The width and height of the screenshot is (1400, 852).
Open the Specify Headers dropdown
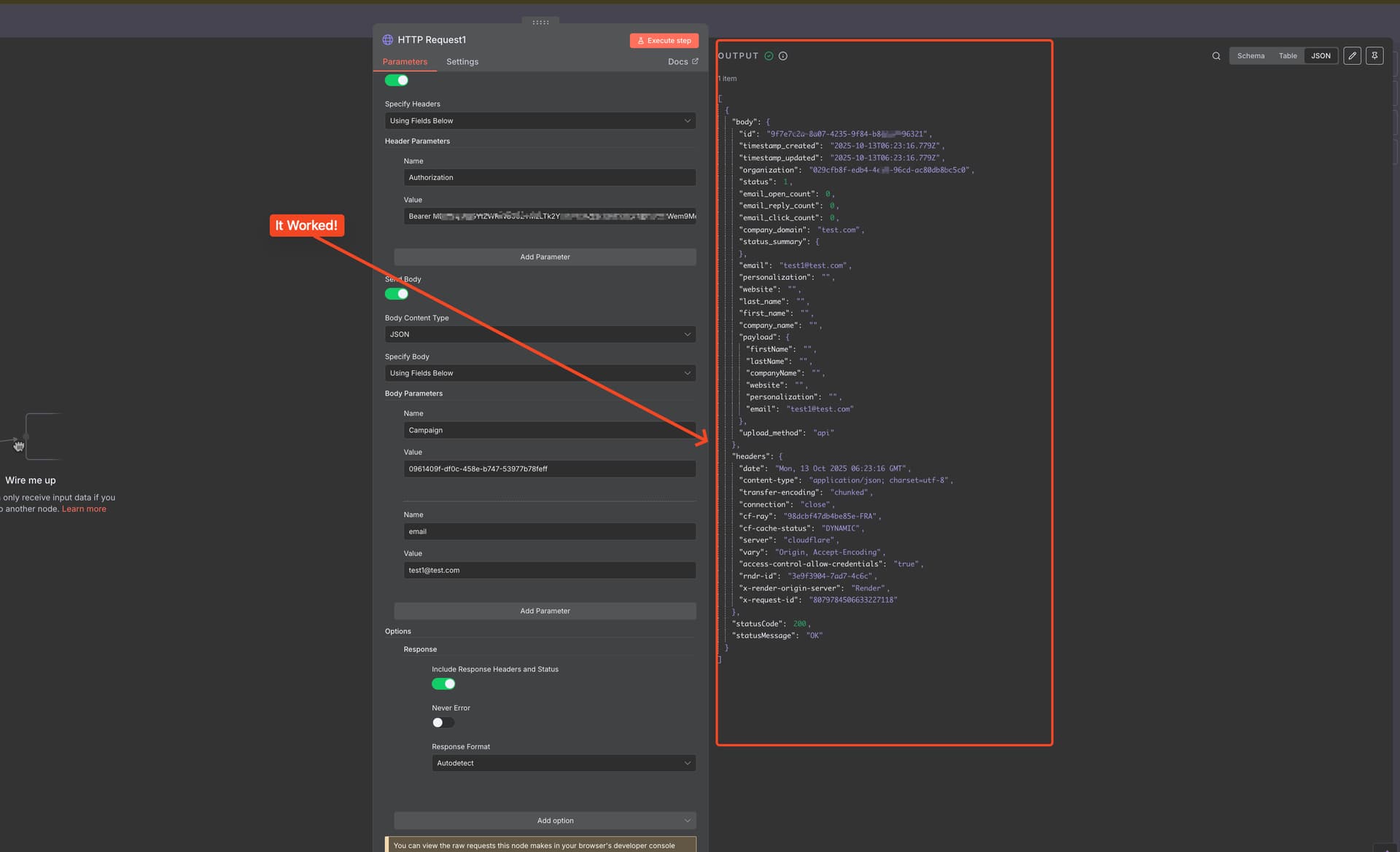[x=540, y=121]
